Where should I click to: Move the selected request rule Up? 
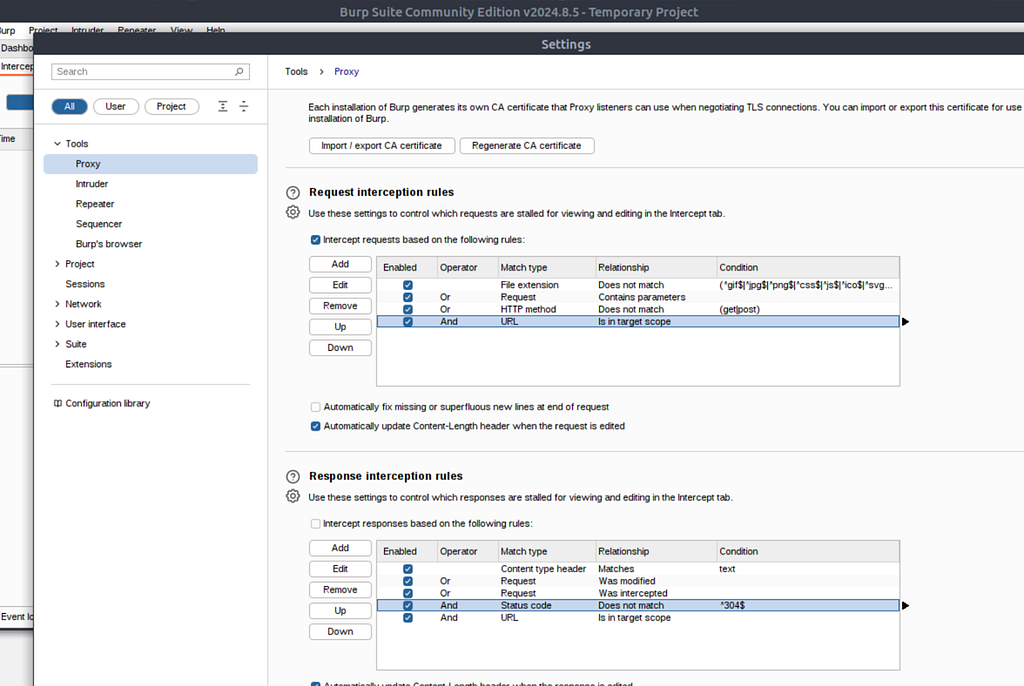click(x=340, y=327)
